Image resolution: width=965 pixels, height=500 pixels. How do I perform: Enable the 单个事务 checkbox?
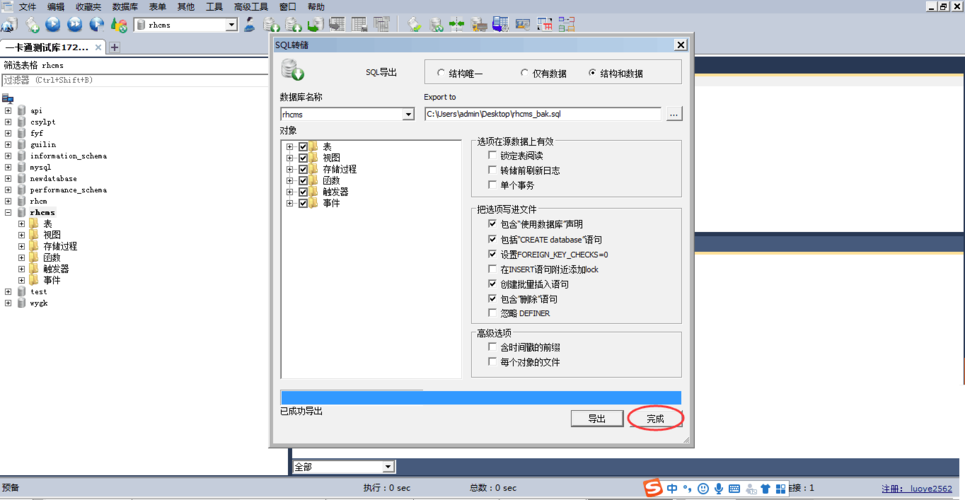[x=492, y=185]
